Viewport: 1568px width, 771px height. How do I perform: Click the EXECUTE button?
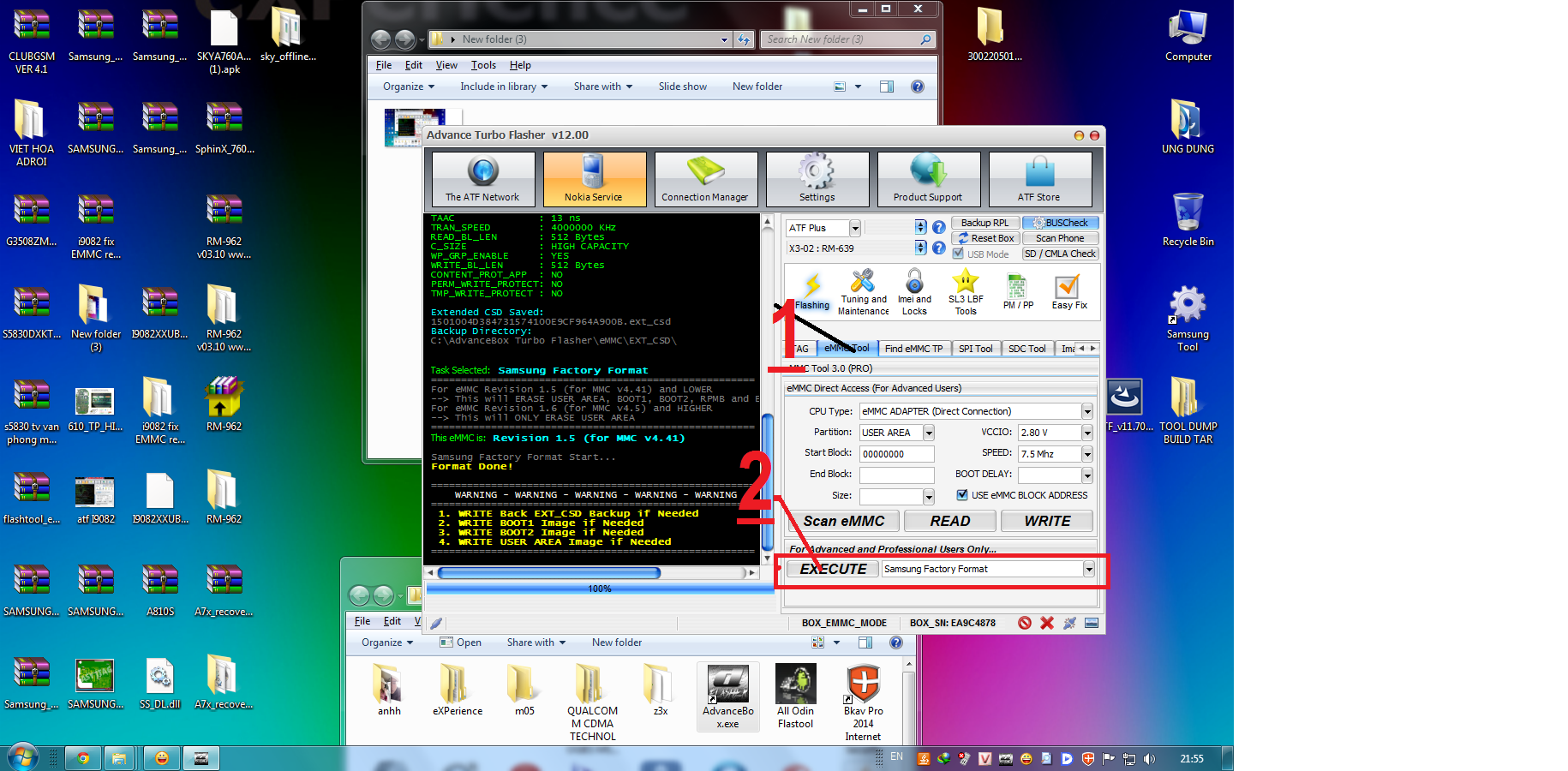tap(833, 569)
